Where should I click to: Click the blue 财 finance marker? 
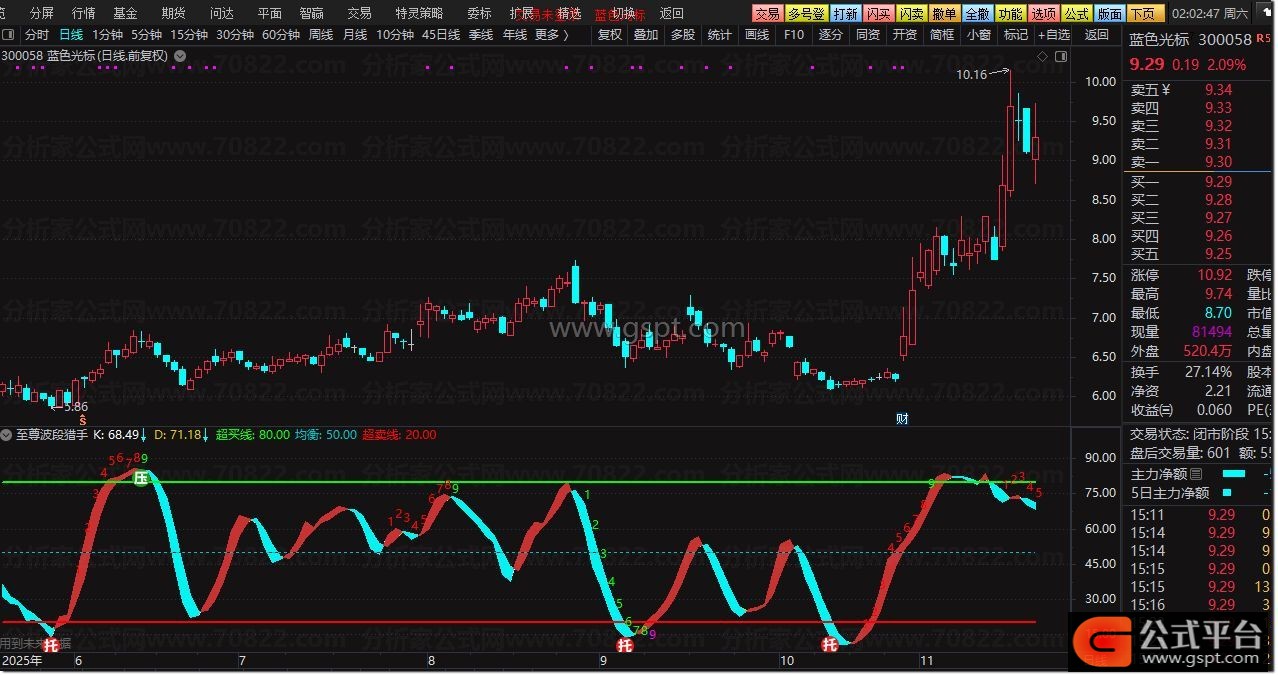click(x=901, y=418)
